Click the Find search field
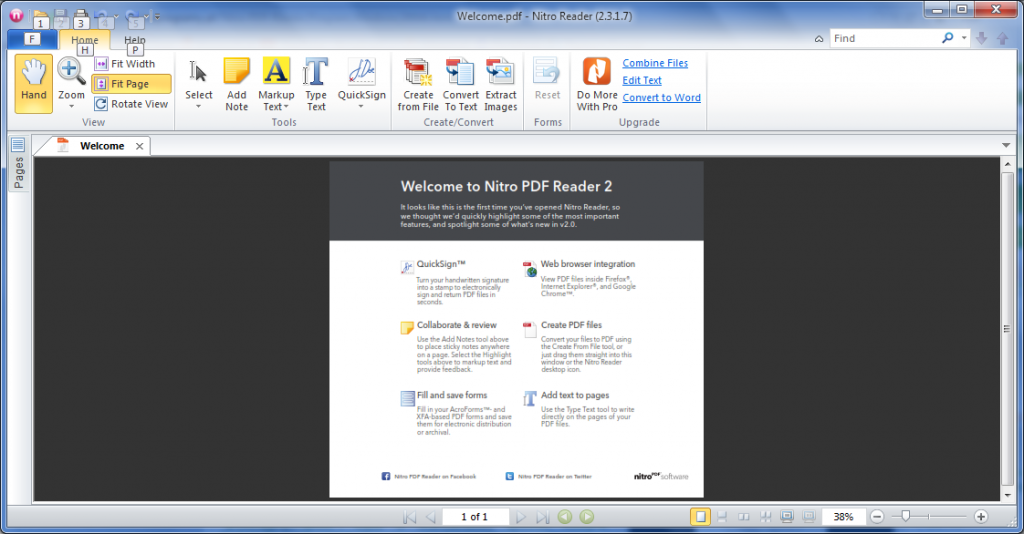1024x534 pixels. [885, 38]
